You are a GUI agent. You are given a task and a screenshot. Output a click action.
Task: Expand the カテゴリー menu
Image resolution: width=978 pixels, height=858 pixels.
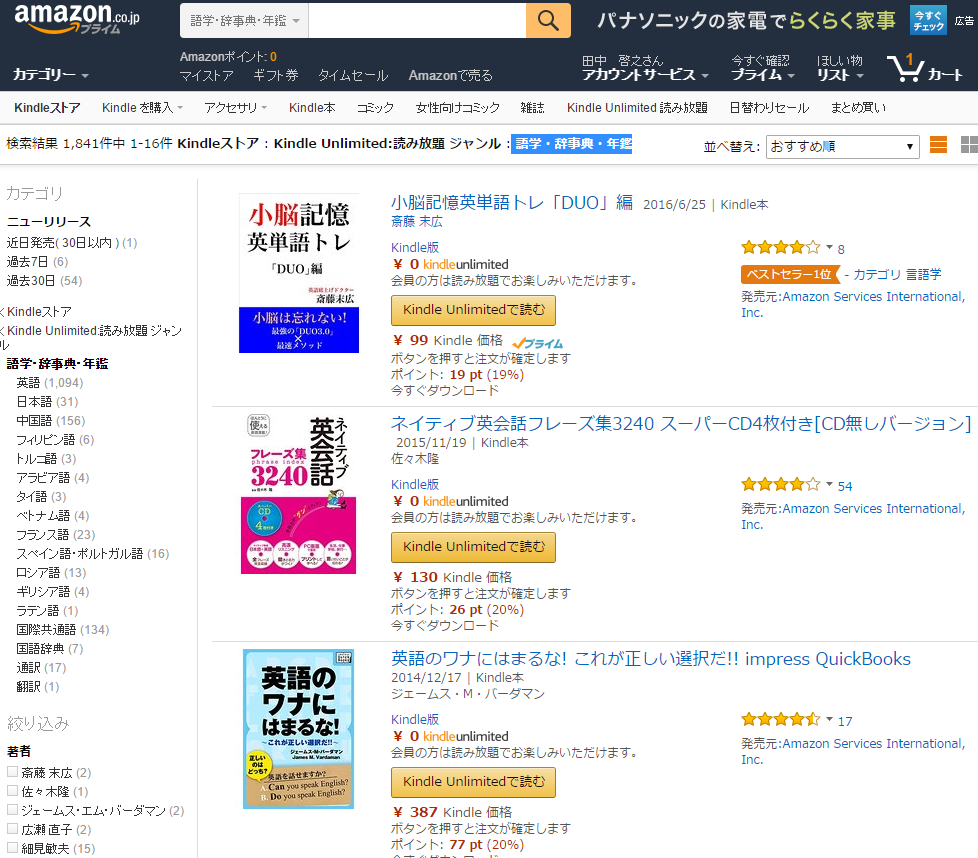(x=51, y=75)
